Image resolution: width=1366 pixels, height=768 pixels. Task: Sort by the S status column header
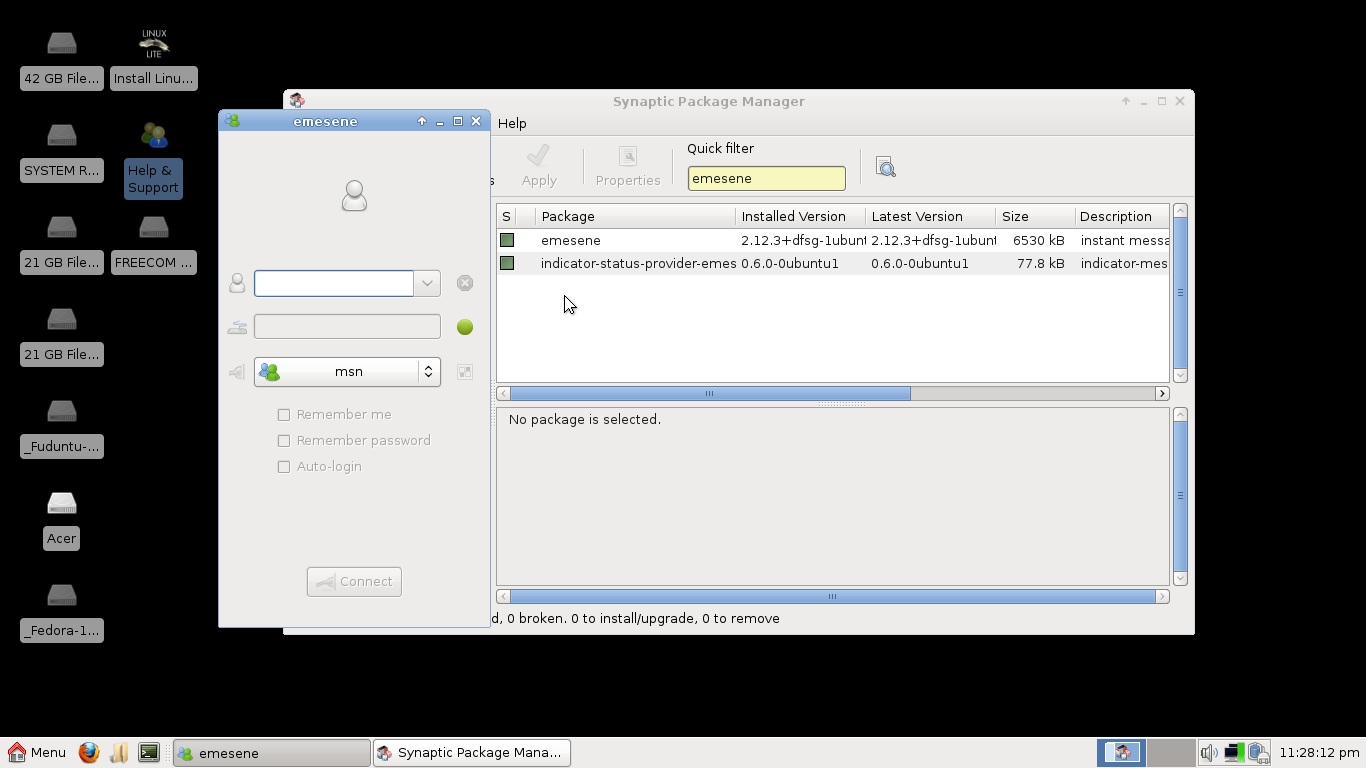point(506,216)
